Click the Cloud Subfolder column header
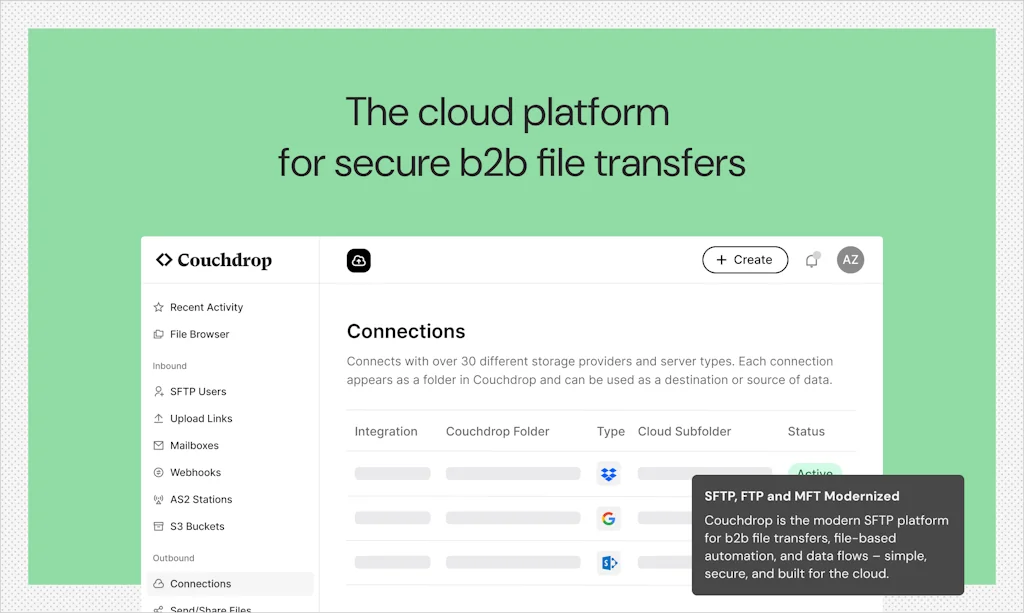The image size is (1024, 613). (684, 432)
